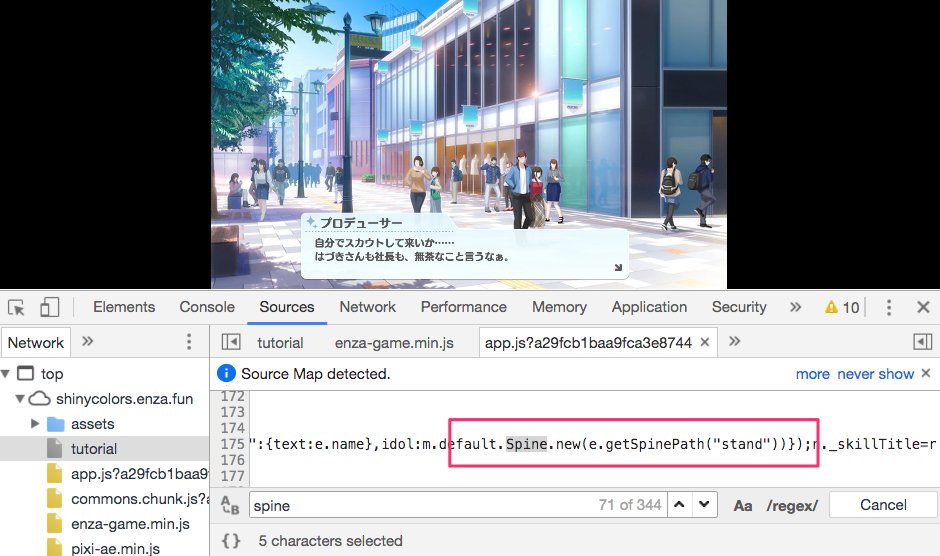Open the Elements tab
940x556 pixels.
(124, 307)
